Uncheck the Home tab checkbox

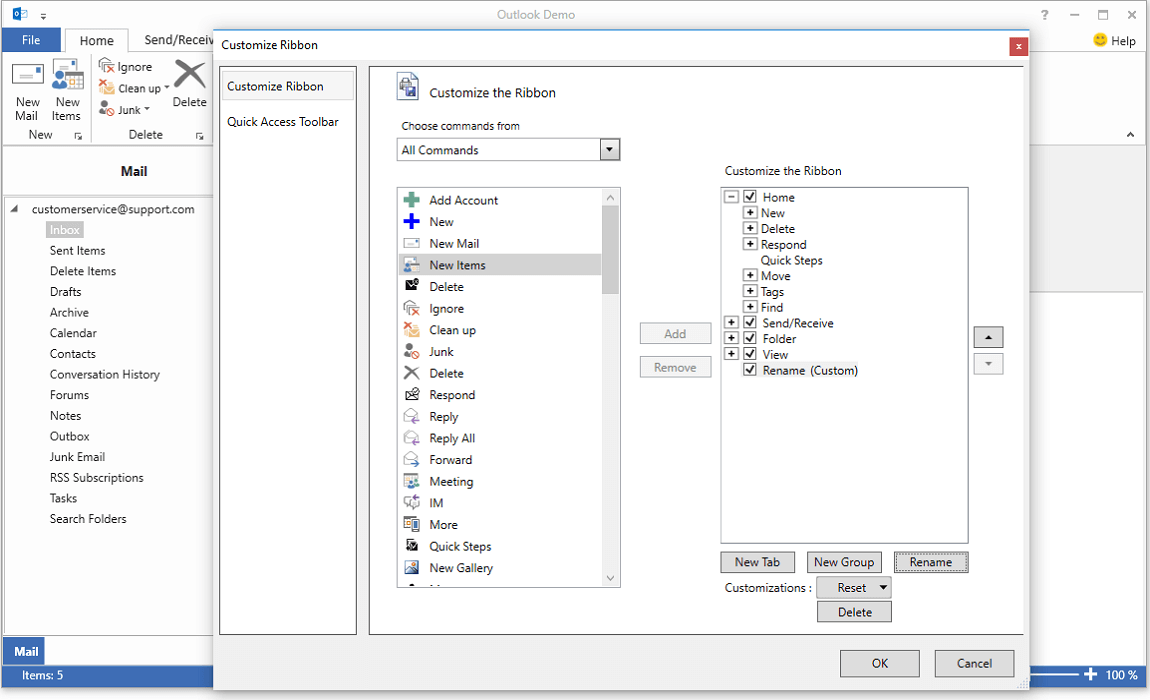coord(750,197)
